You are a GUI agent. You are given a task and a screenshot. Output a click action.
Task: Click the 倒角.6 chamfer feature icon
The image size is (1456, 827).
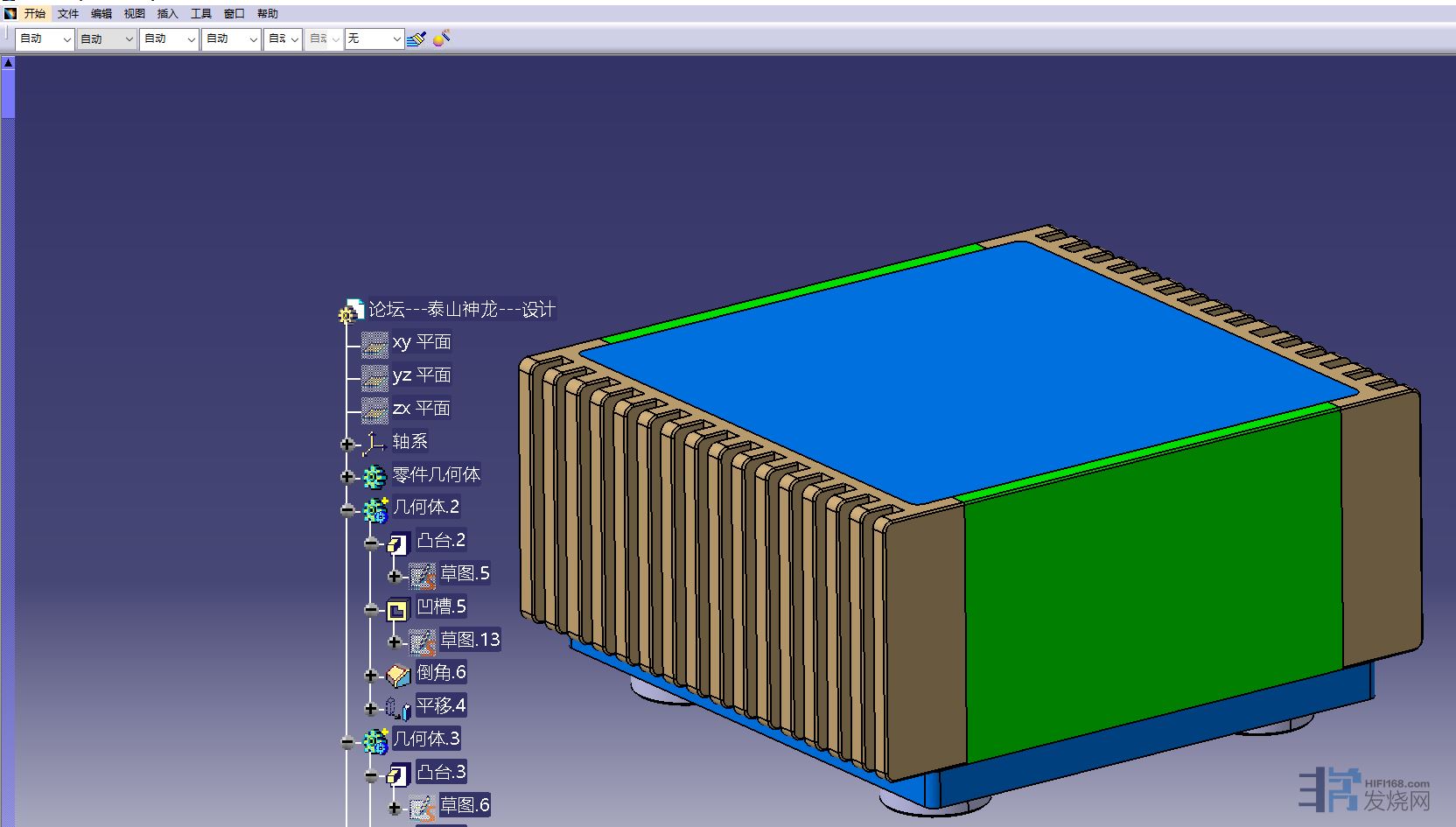(398, 675)
